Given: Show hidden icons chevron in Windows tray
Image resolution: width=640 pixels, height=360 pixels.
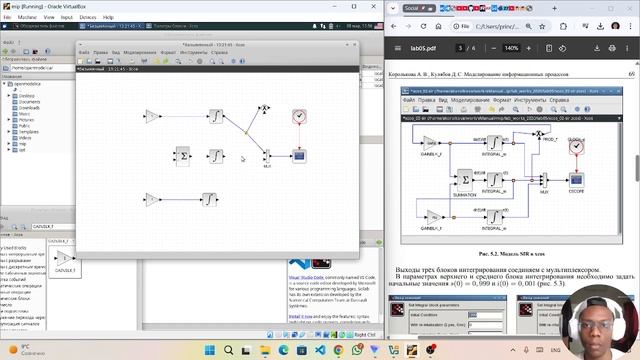Looking at the screenshot, I should click(x=513, y=350).
